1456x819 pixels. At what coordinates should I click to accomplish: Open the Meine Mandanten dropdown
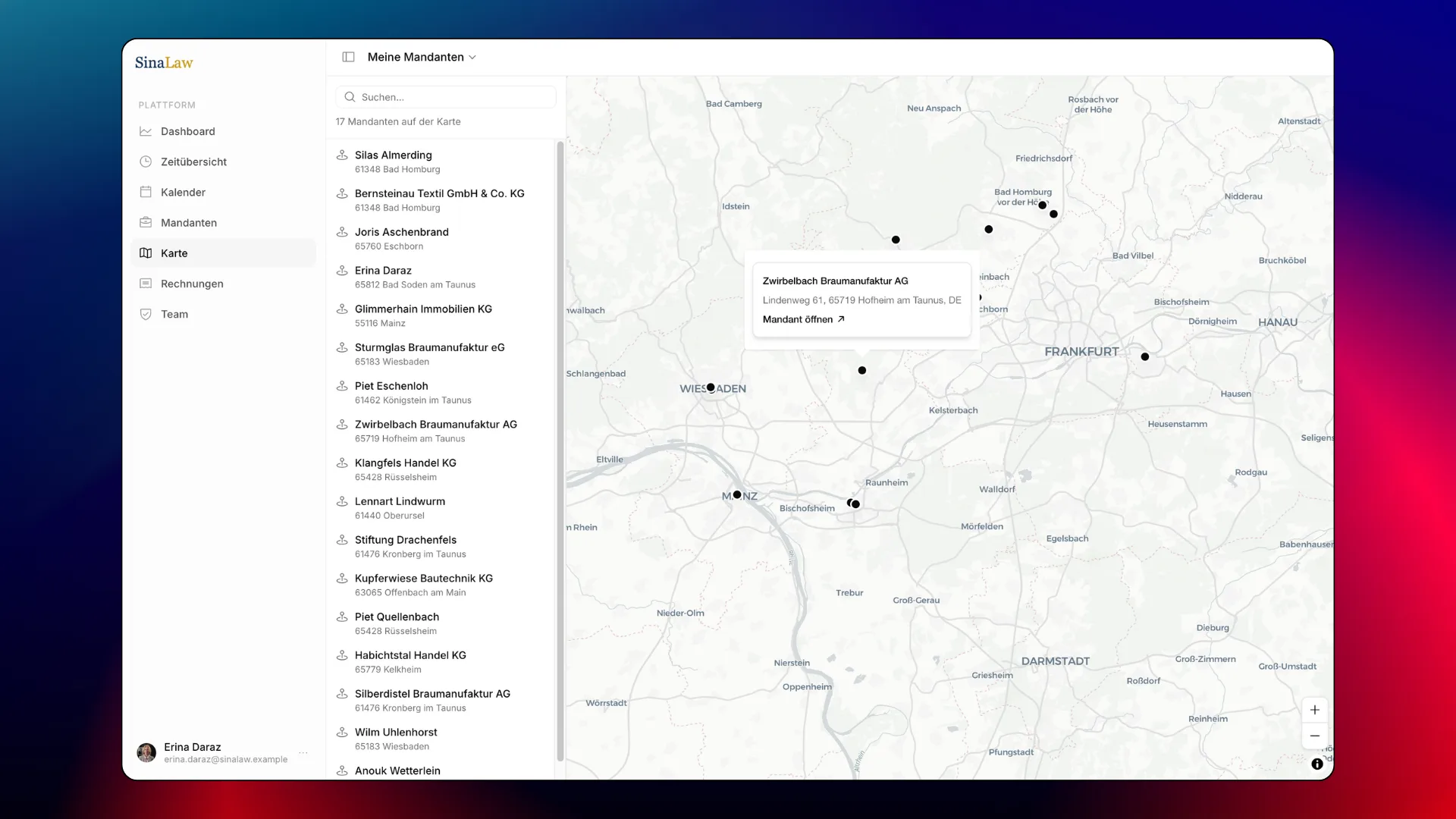tap(422, 57)
